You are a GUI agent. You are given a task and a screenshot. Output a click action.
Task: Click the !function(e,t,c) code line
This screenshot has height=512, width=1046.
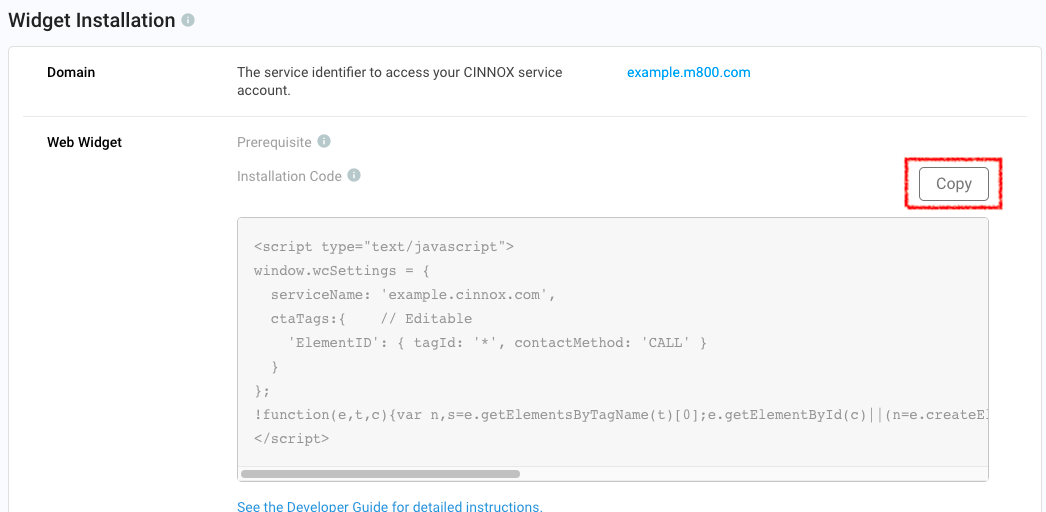[x=621, y=415]
